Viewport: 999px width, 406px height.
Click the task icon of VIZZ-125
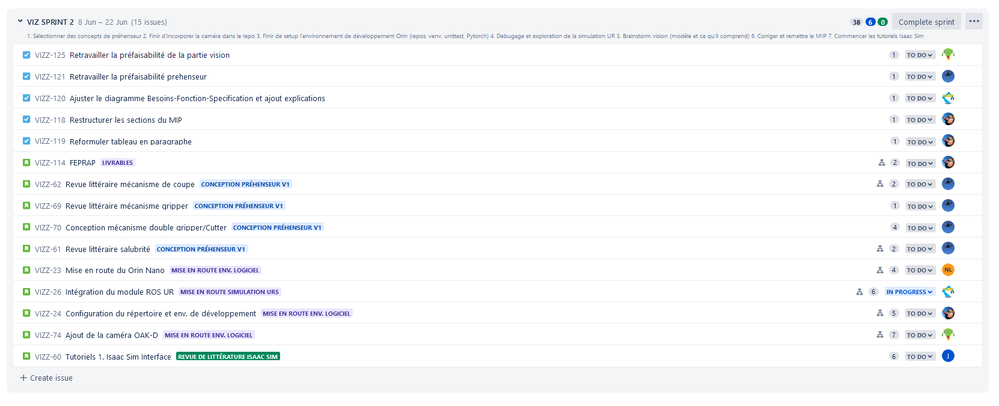pos(27,55)
